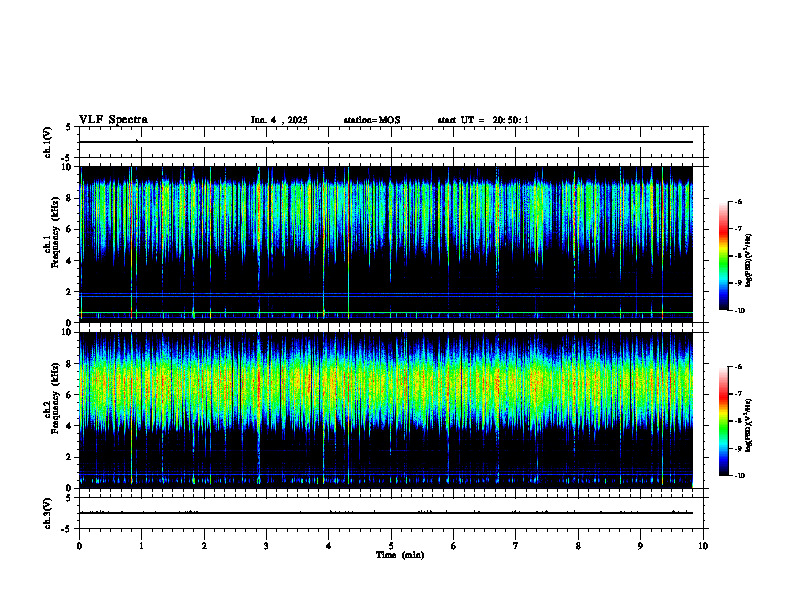Select the date label "Jan. 4, 2025"

coord(279,120)
